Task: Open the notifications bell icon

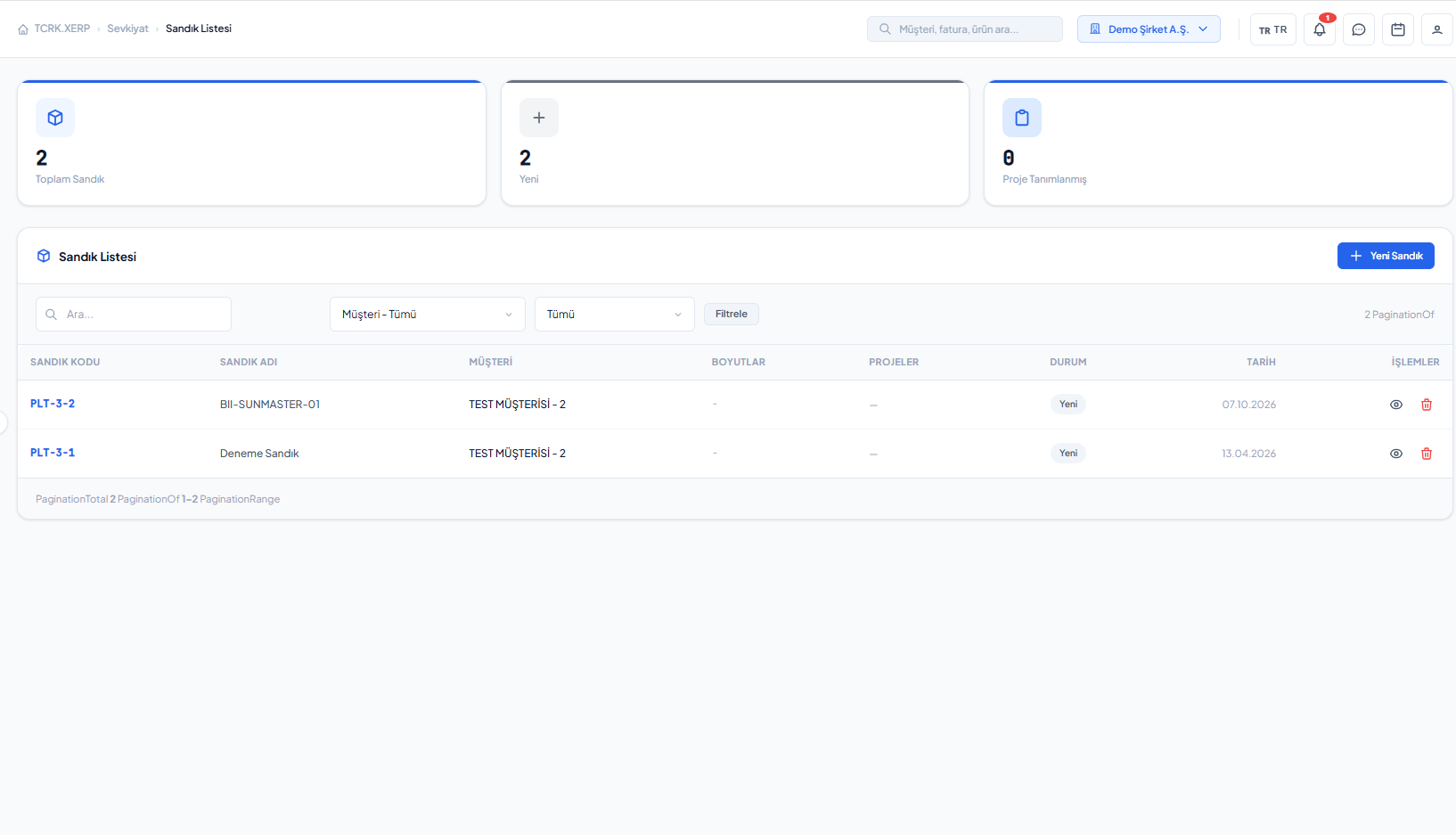Action: (x=1320, y=29)
